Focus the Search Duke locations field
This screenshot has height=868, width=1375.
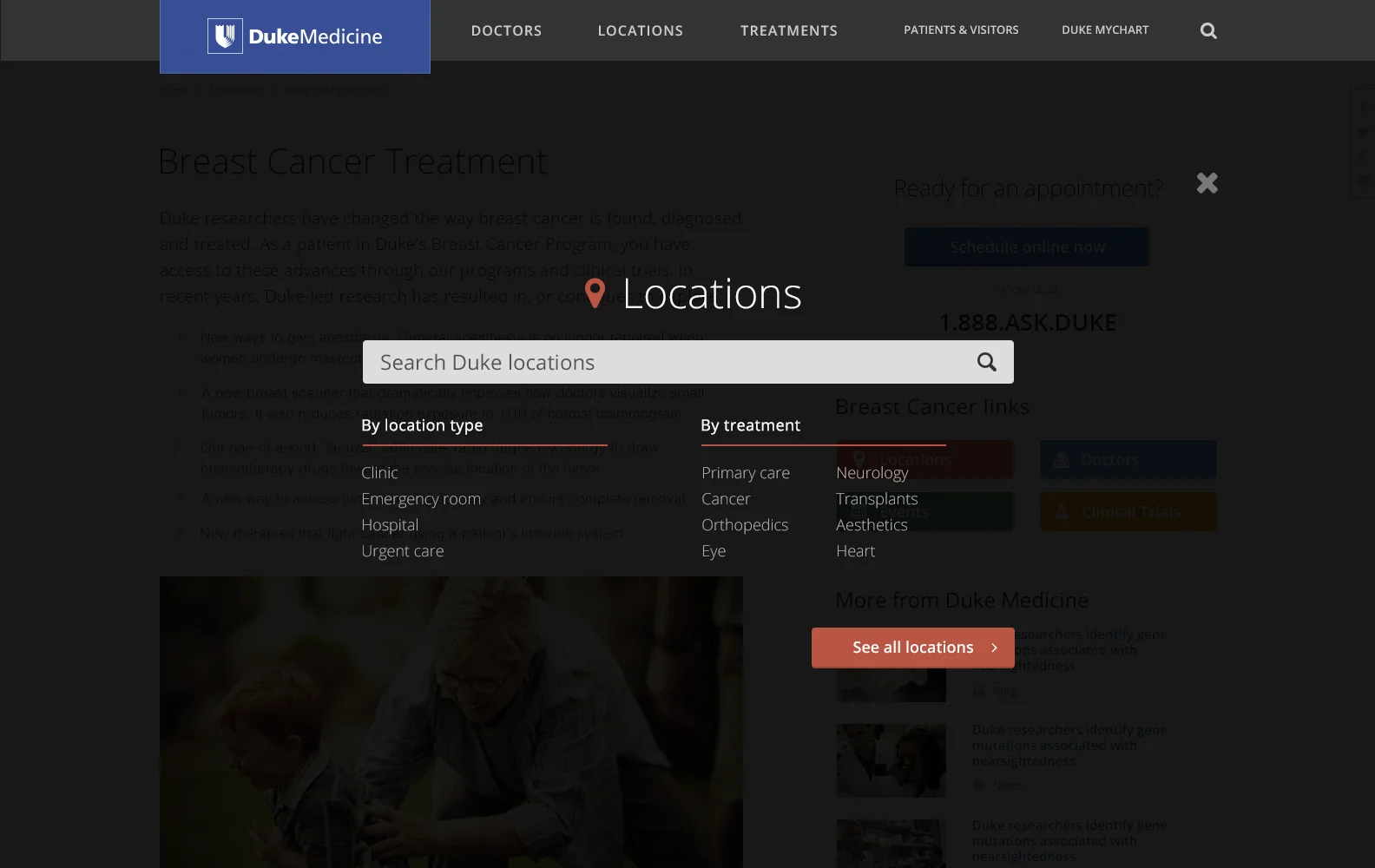(x=688, y=362)
